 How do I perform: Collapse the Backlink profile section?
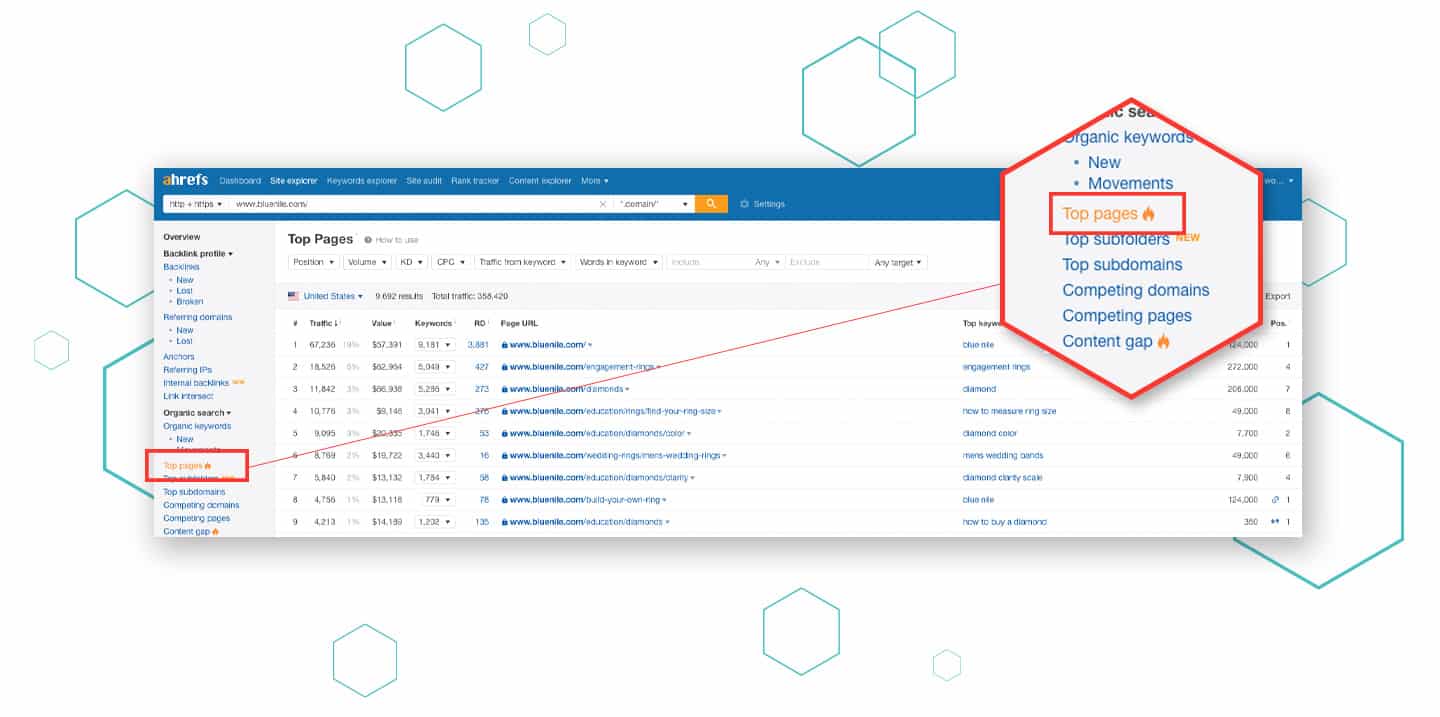[x=198, y=254]
